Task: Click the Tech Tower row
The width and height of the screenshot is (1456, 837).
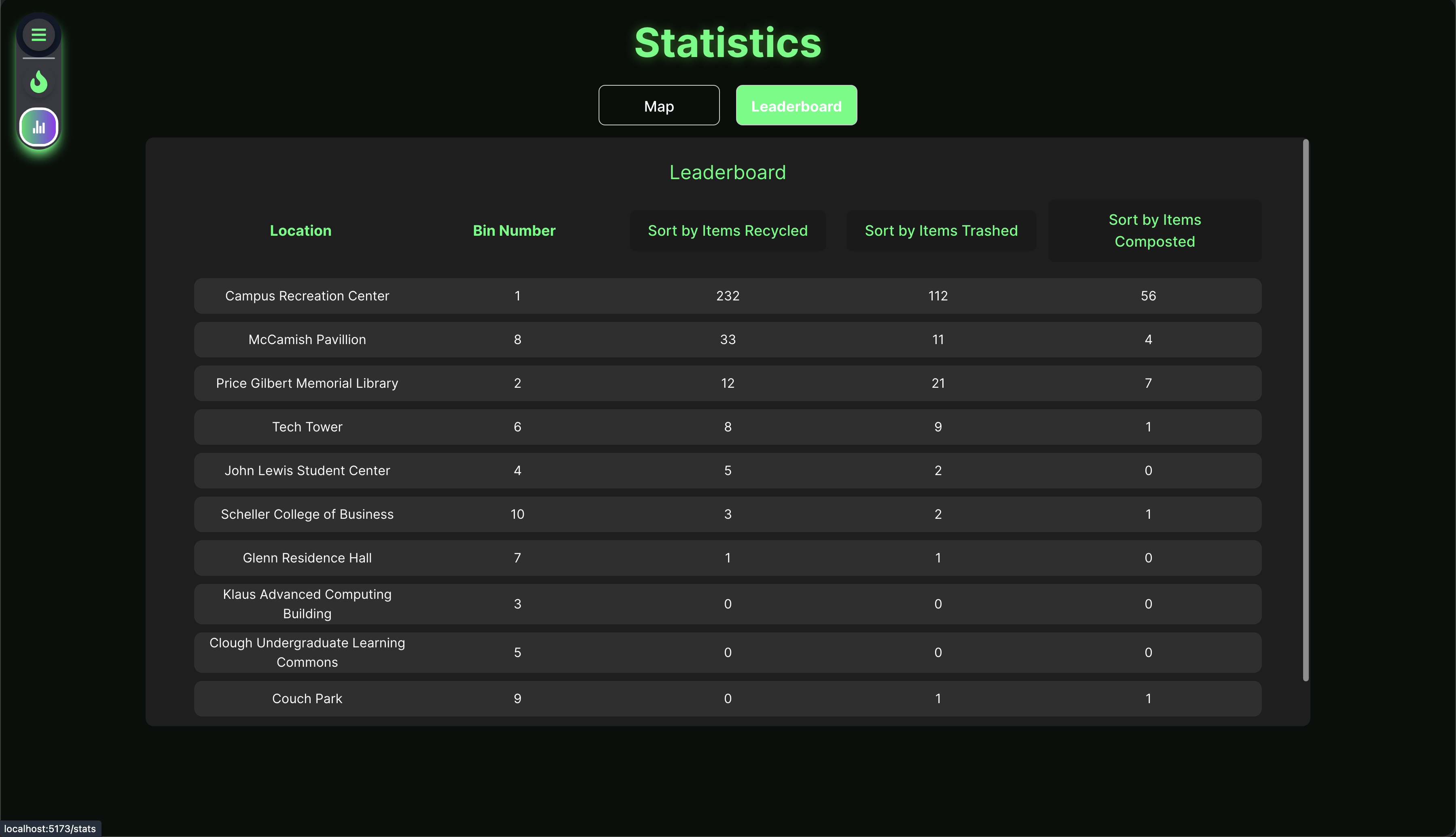Action: 307,427
